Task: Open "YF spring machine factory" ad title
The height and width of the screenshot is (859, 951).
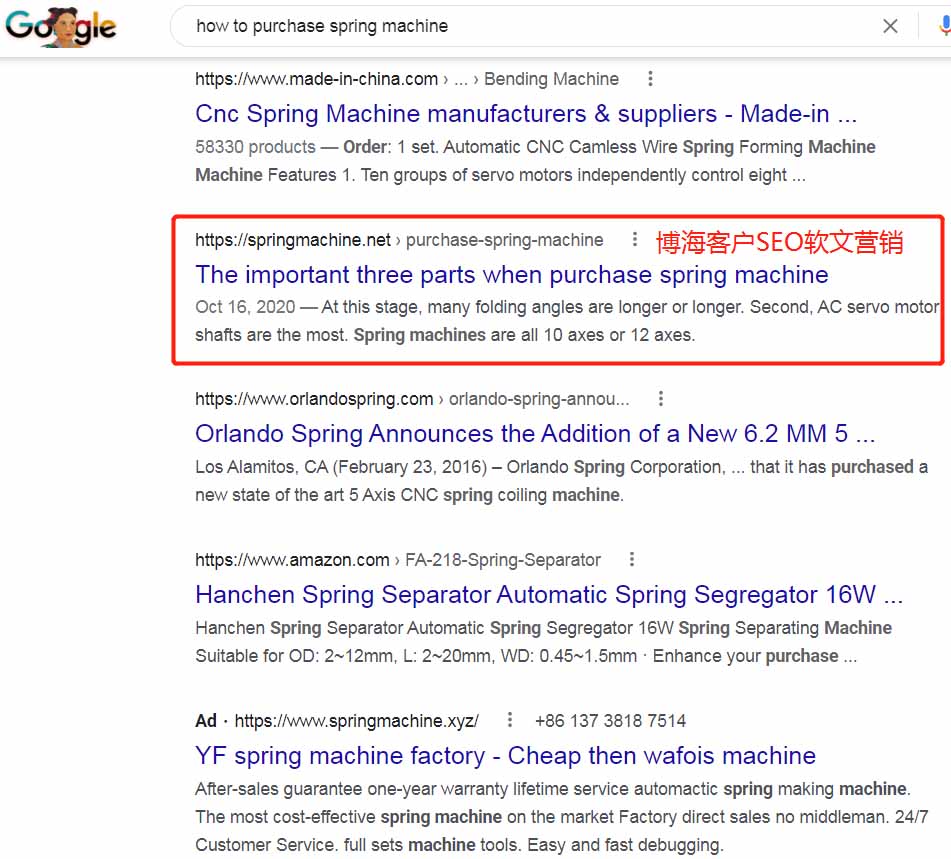Action: point(505,755)
